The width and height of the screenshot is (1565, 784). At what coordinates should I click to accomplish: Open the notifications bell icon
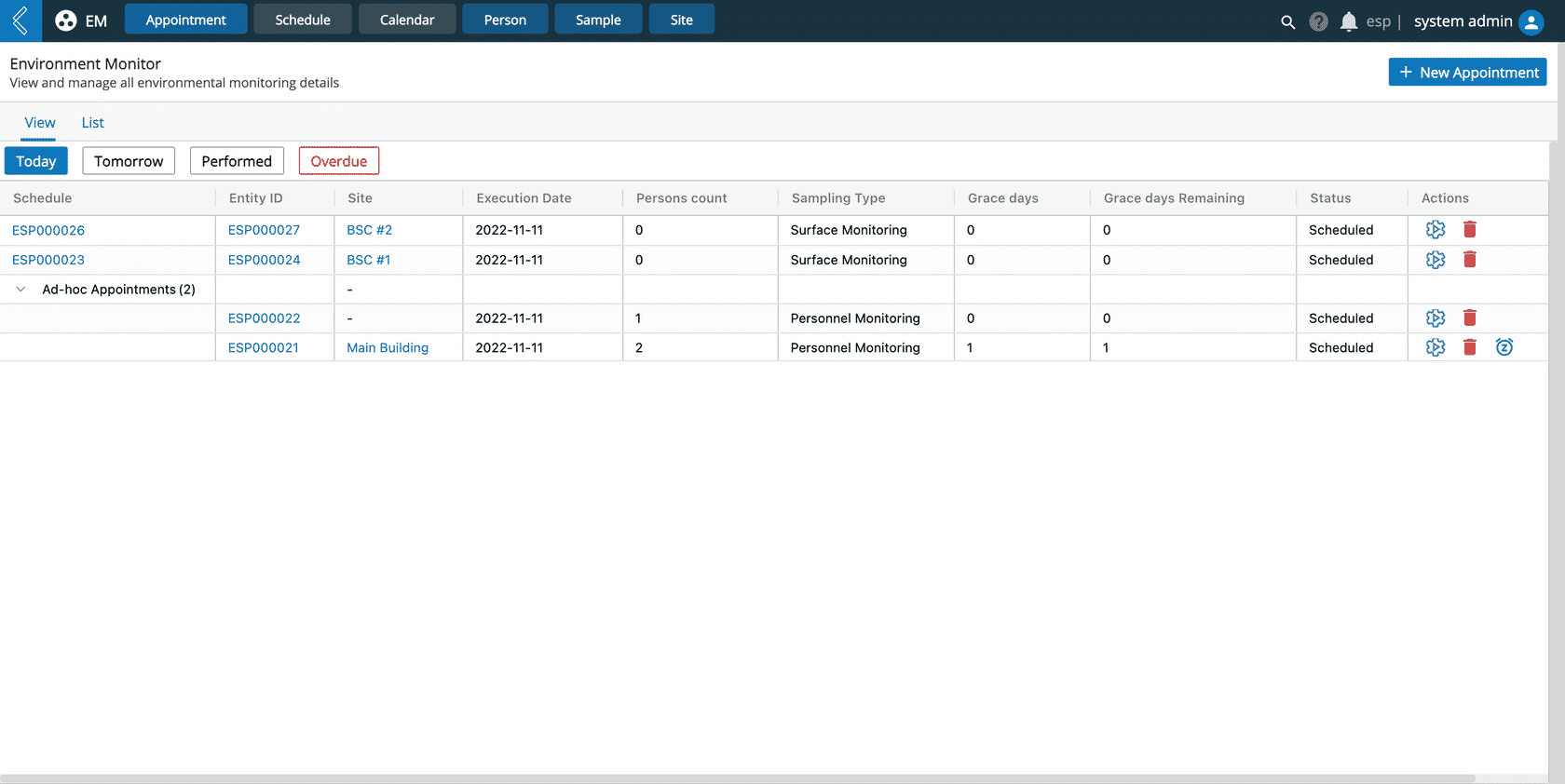(1348, 21)
